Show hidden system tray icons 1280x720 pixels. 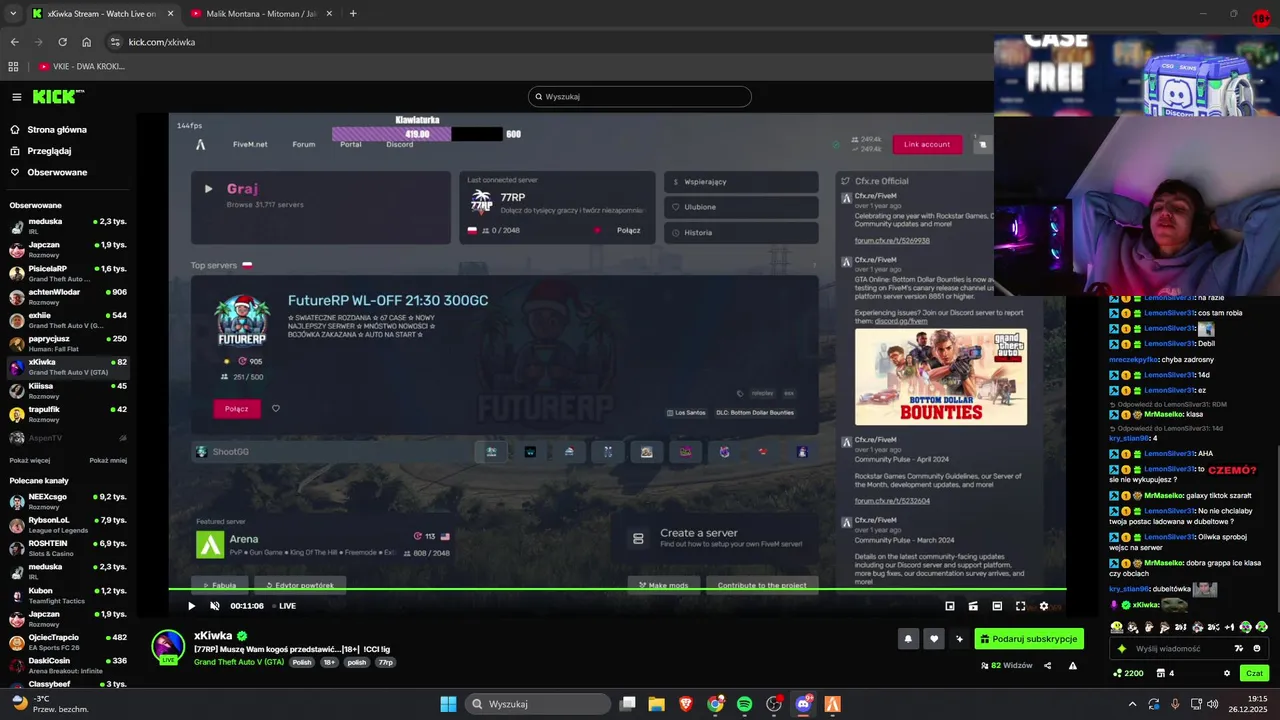point(1133,704)
